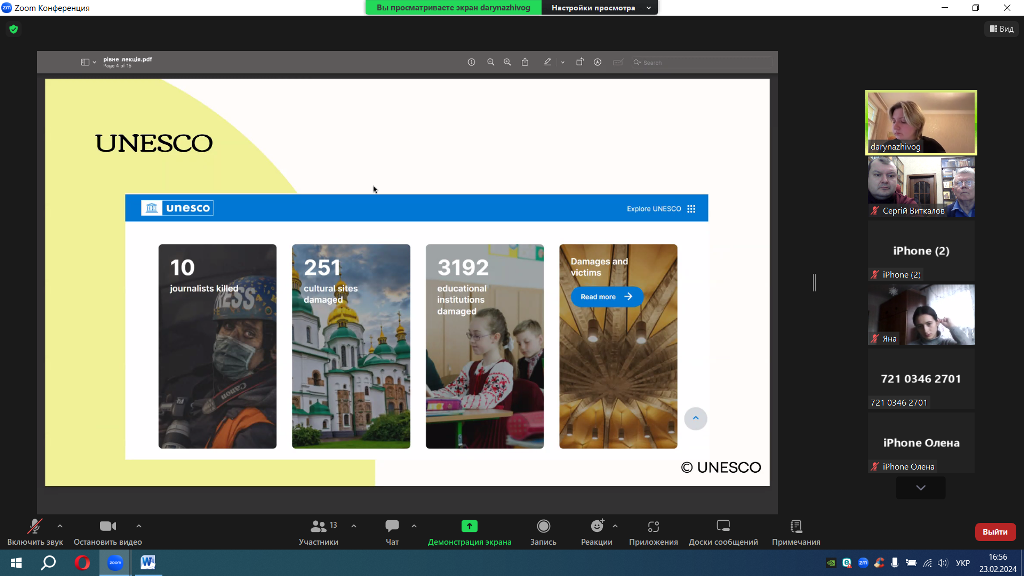
Task: Select 721 0346 2701 participant tile
Action: (x=921, y=379)
